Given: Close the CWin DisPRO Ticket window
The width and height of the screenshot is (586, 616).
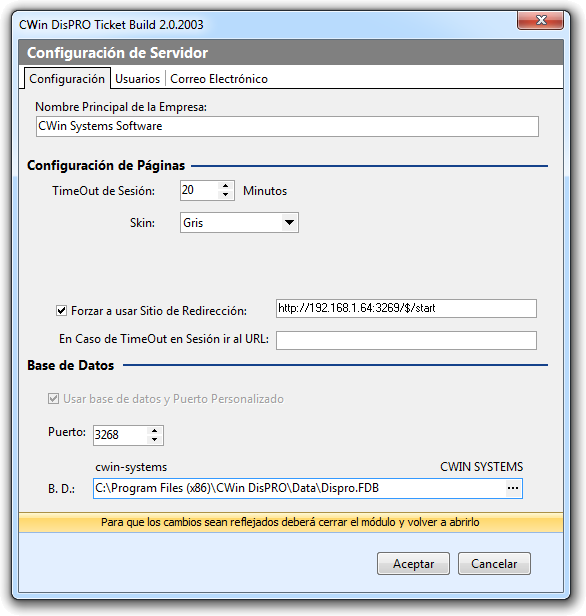Looking at the screenshot, I should click(x=540, y=20).
